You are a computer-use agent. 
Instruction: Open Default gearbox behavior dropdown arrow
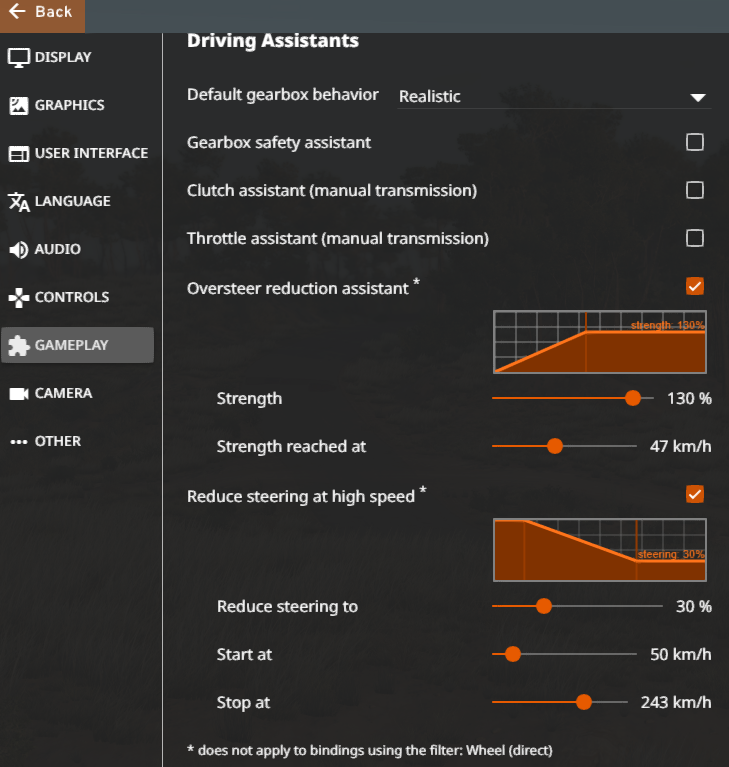[x=698, y=97]
